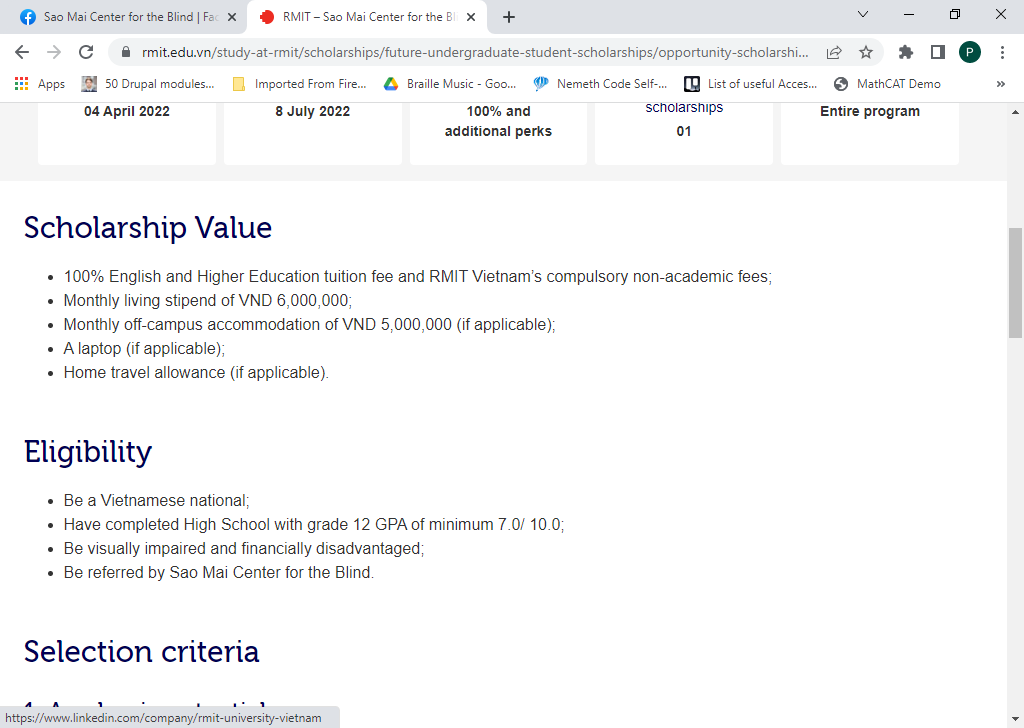This screenshot has width=1024, height=728.
Task: Click the address bar URL field
Action: point(474,52)
